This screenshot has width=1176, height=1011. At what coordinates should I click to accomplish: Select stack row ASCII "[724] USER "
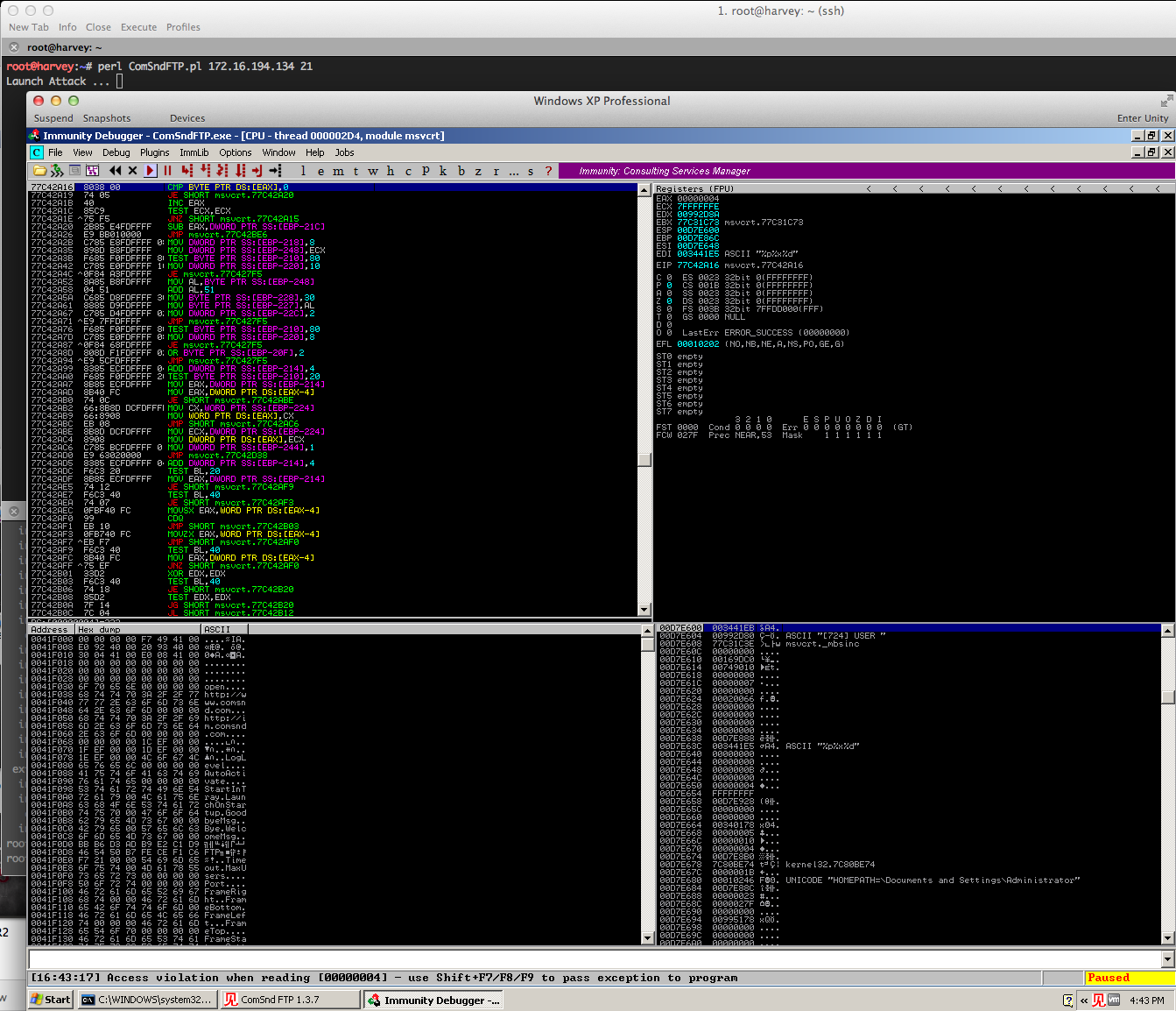(910, 636)
